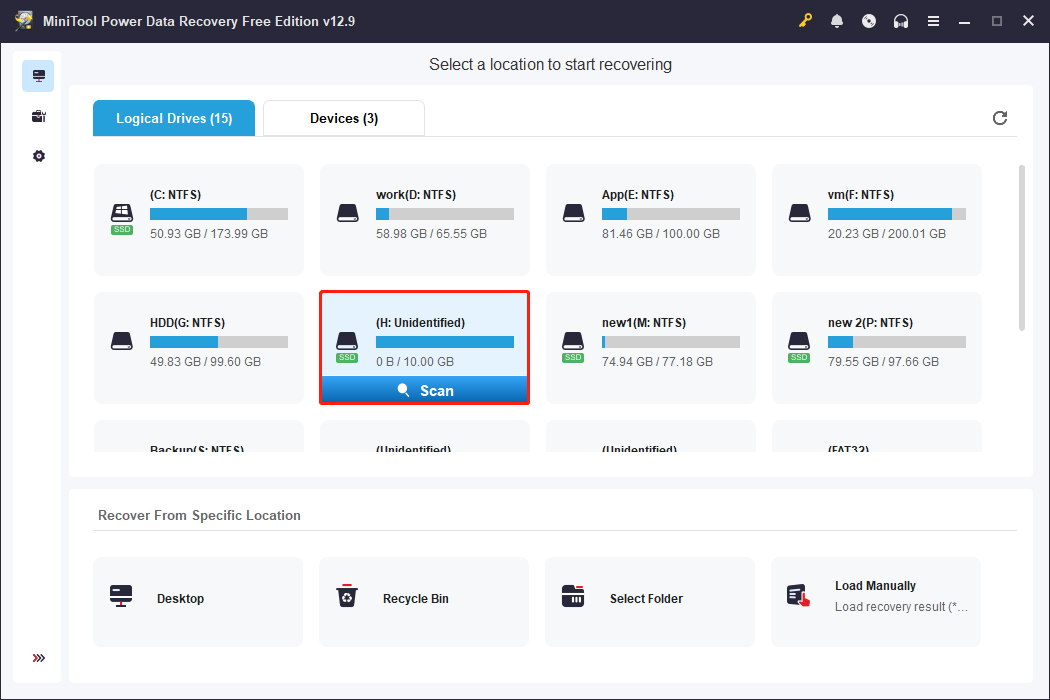Select the This PC sidebar icon

coord(38,76)
